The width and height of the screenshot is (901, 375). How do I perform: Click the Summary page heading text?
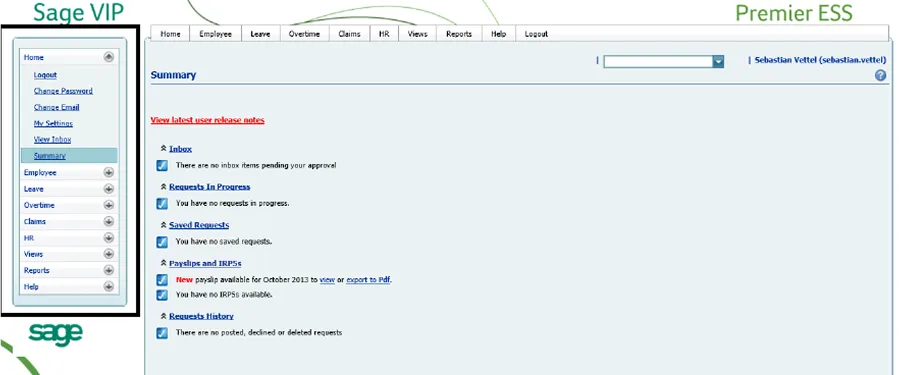click(173, 75)
